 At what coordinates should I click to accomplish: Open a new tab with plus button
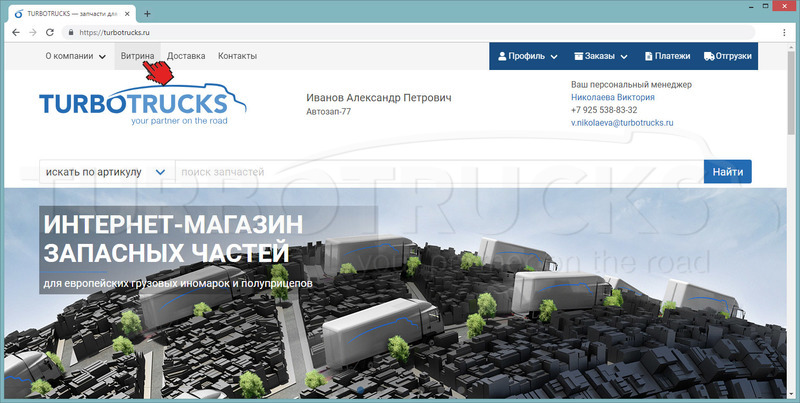147,14
